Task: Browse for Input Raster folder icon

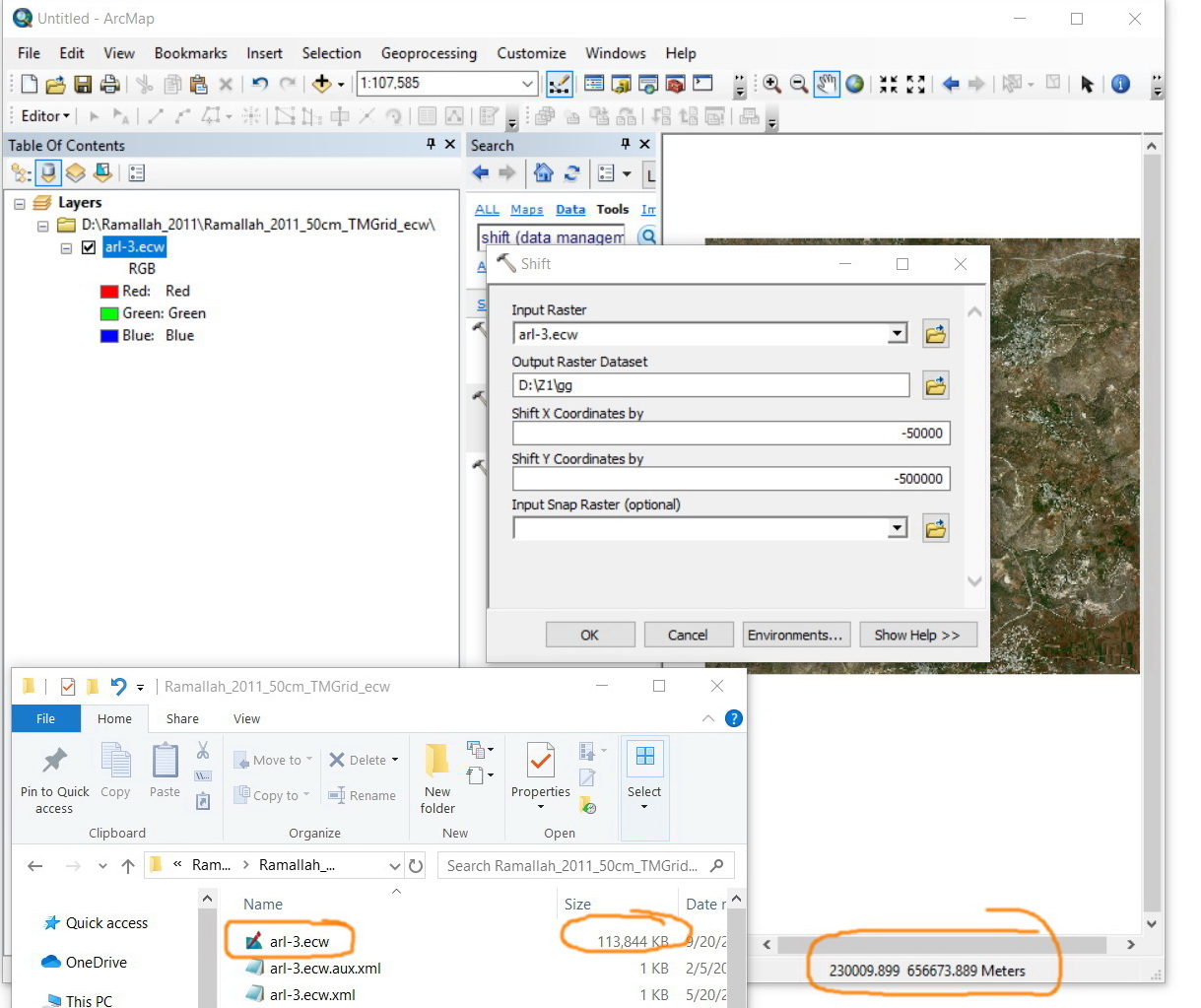Action: coord(936,334)
